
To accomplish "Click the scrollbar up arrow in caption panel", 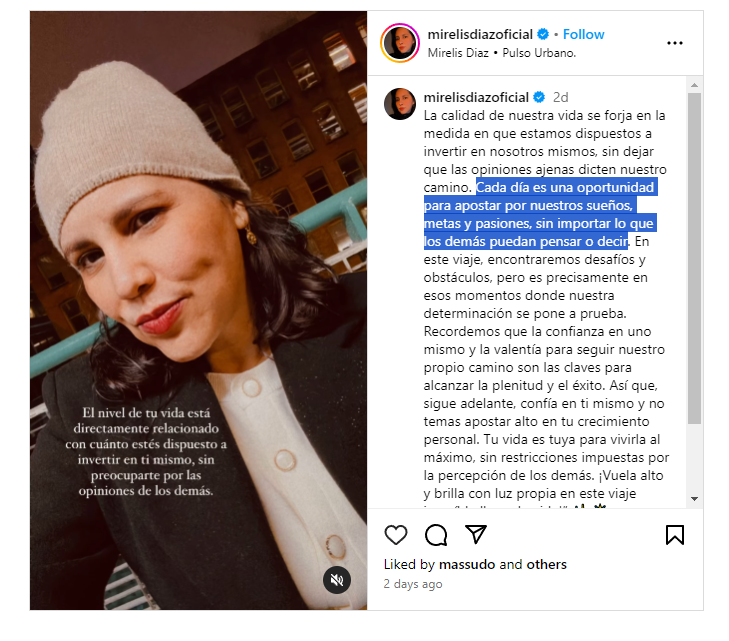I will [694, 85].
